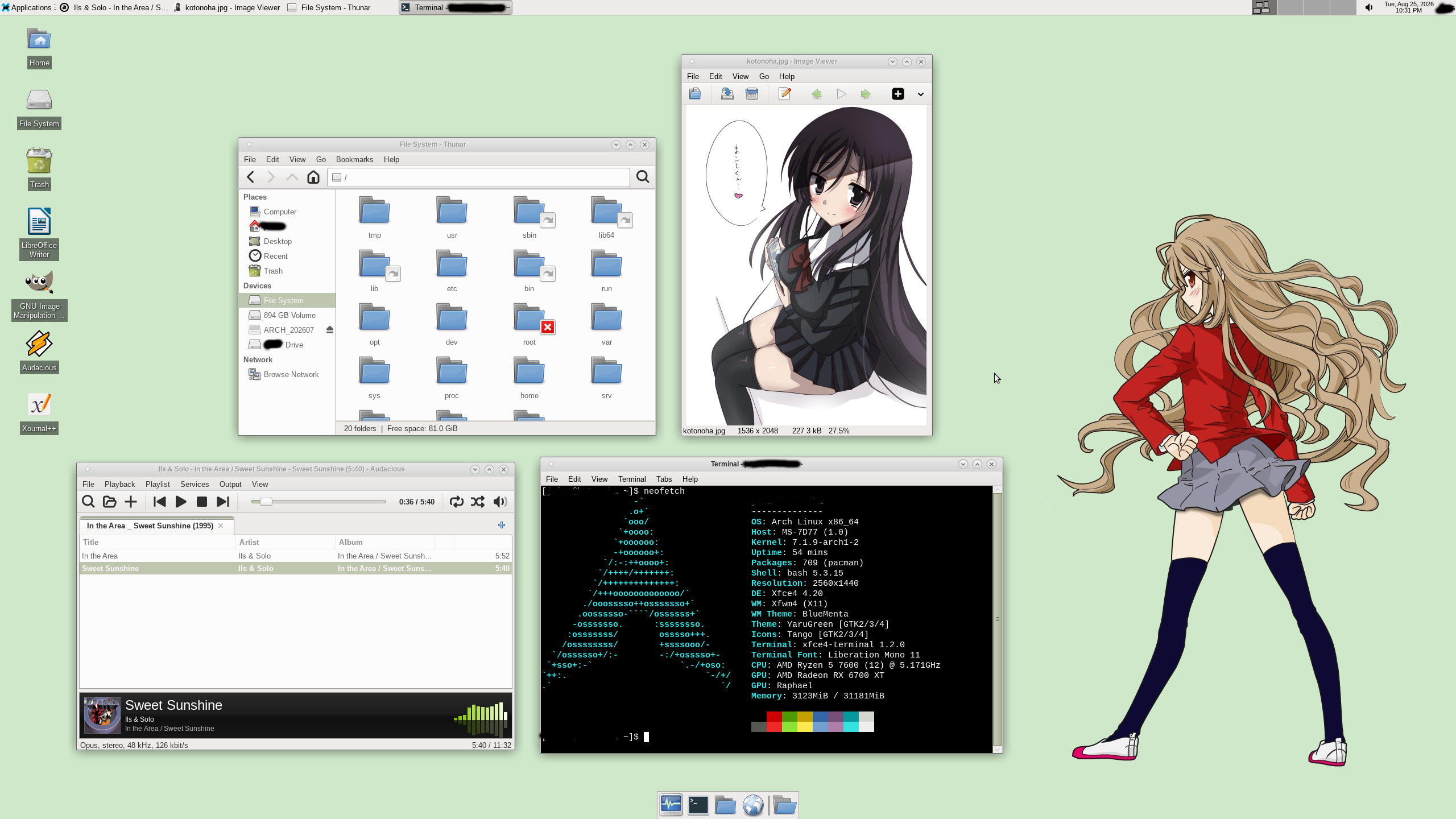
Task: Select the locked root folder in Thunar
Action: 530,324
